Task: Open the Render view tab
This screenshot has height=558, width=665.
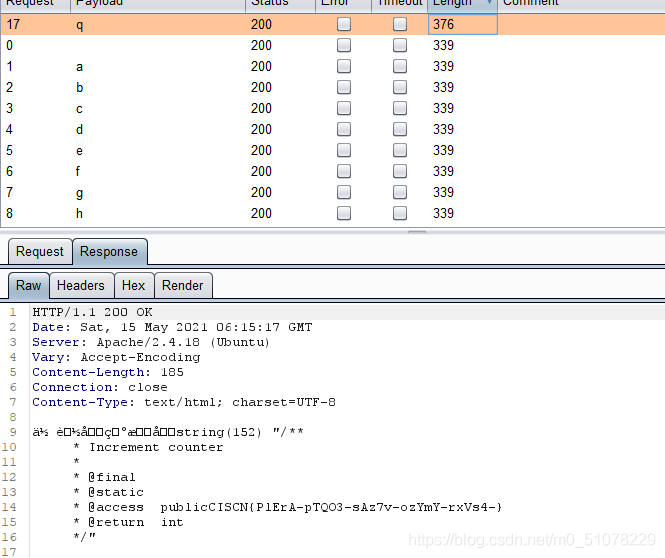Action: point(183,285)
